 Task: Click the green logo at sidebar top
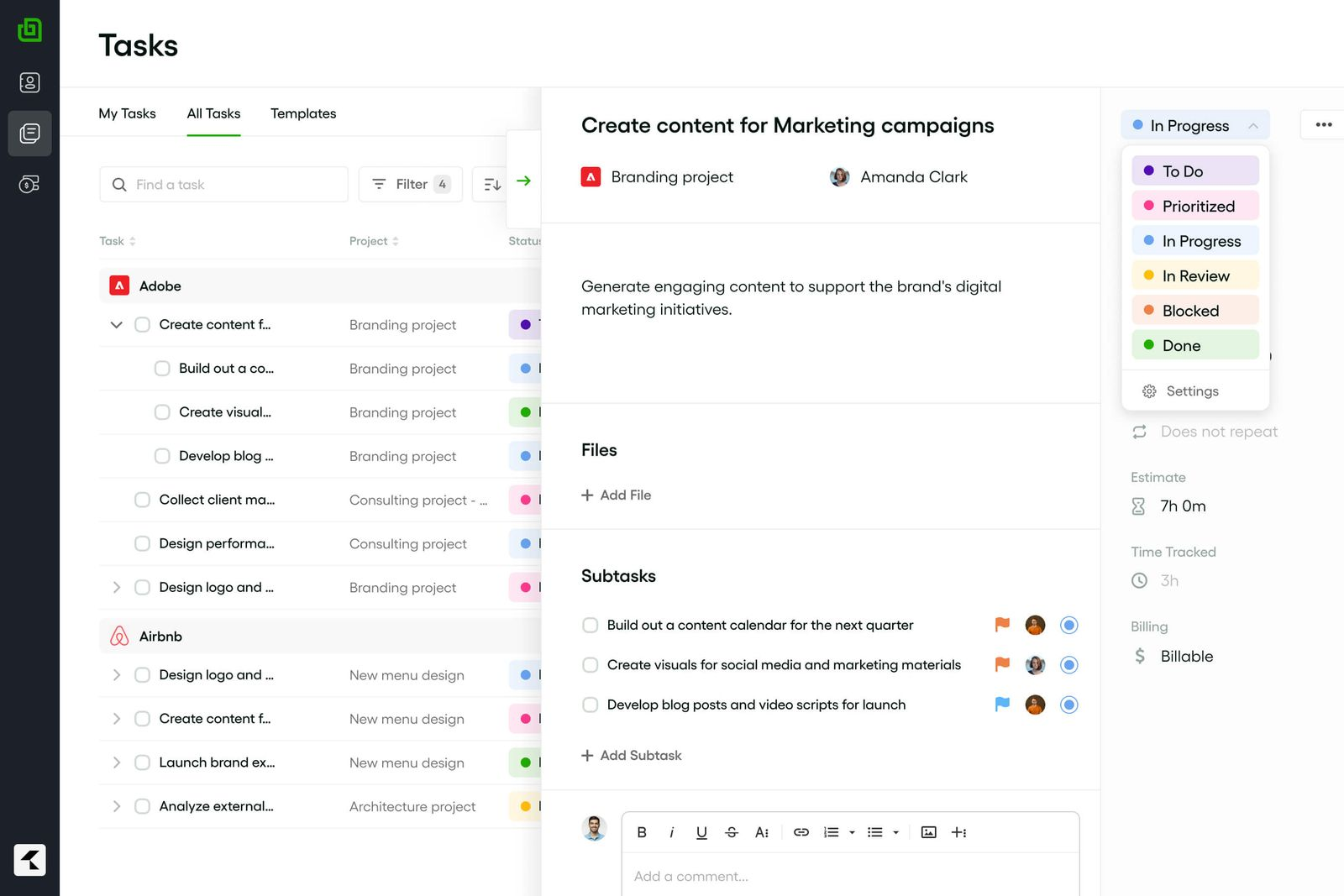coord(29,30)
